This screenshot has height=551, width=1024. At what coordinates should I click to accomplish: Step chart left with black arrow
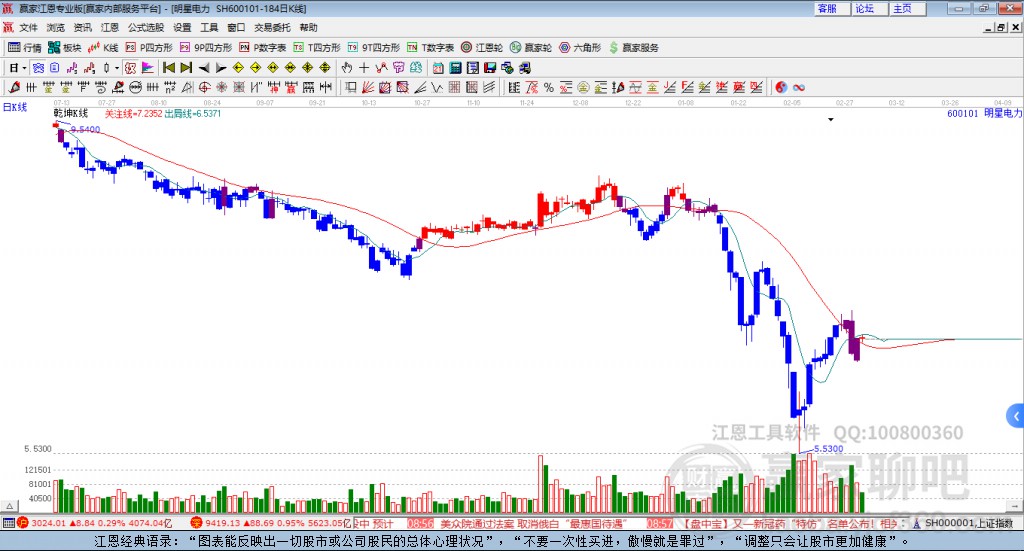click(x=204, y=68)
